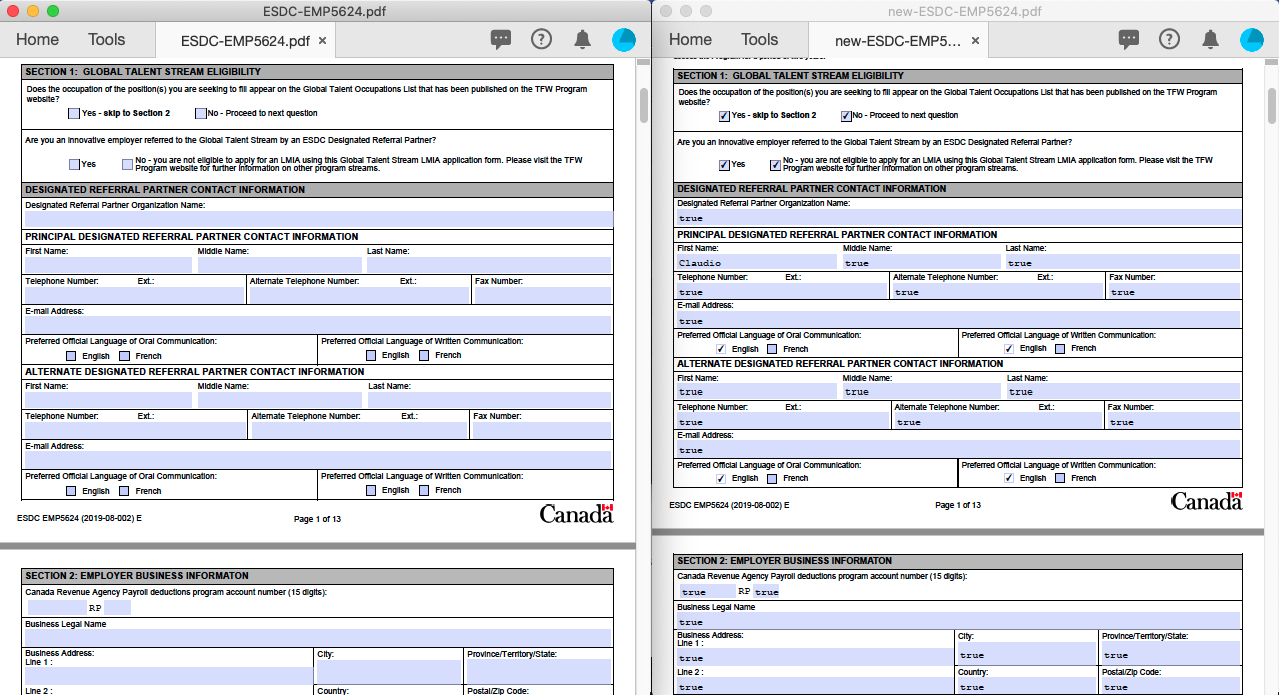Check alternate contact oral French box, left window
This screenshot has width=1279, height=695.
(x=124, y=490)
